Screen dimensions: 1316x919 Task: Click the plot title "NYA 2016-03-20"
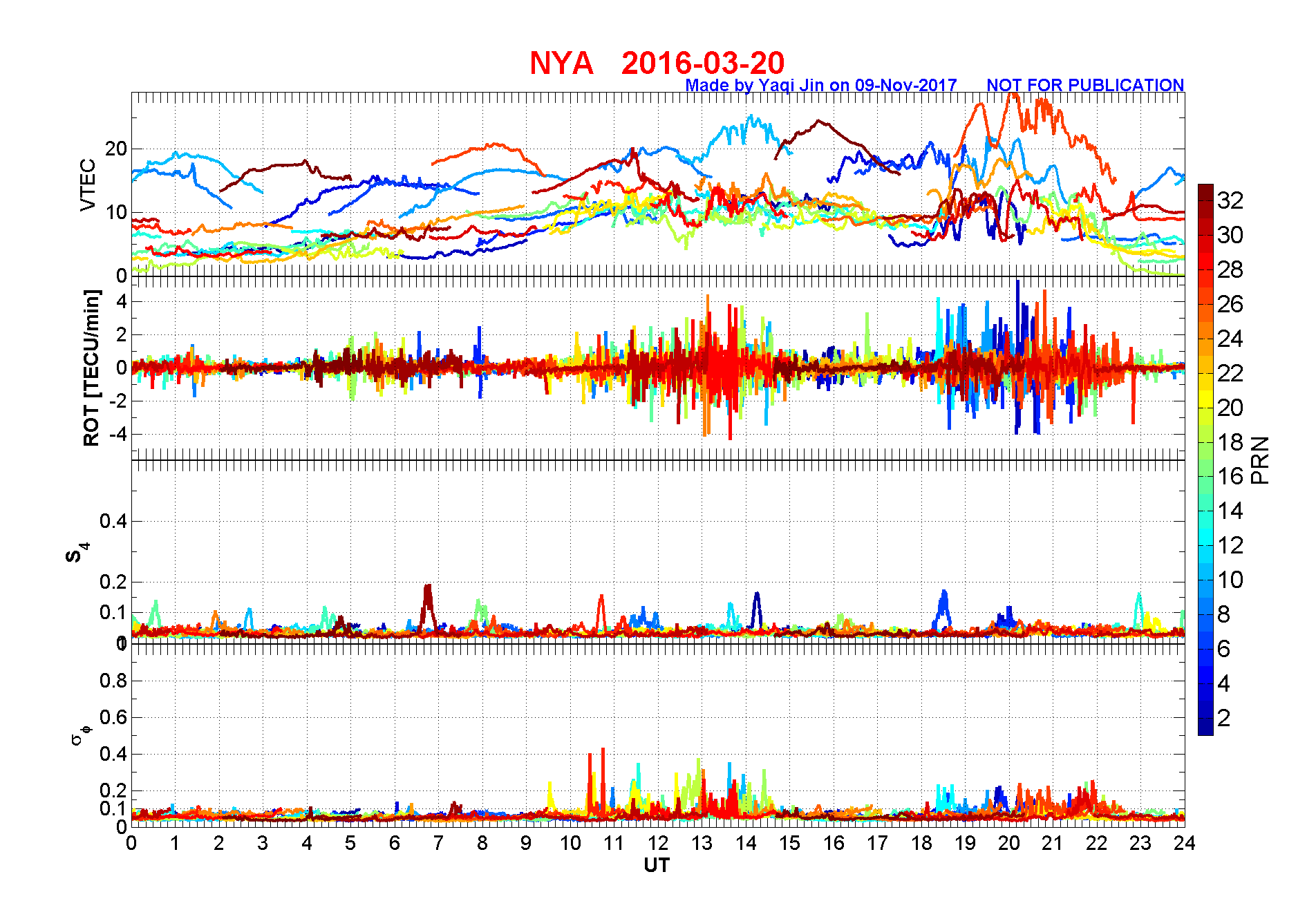[x=657, y=63]
